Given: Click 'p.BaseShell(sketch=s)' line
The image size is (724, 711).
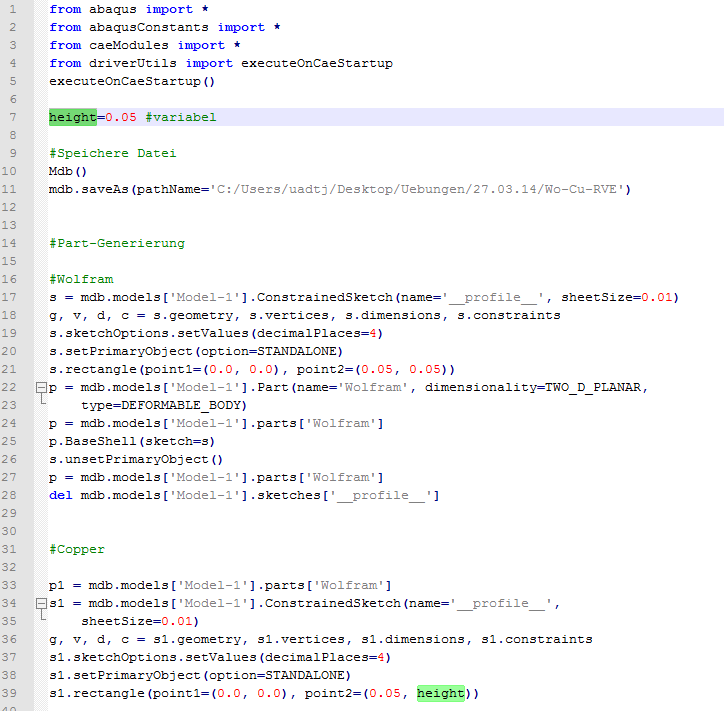Looking at the screenshot, I should pos(132,441).
